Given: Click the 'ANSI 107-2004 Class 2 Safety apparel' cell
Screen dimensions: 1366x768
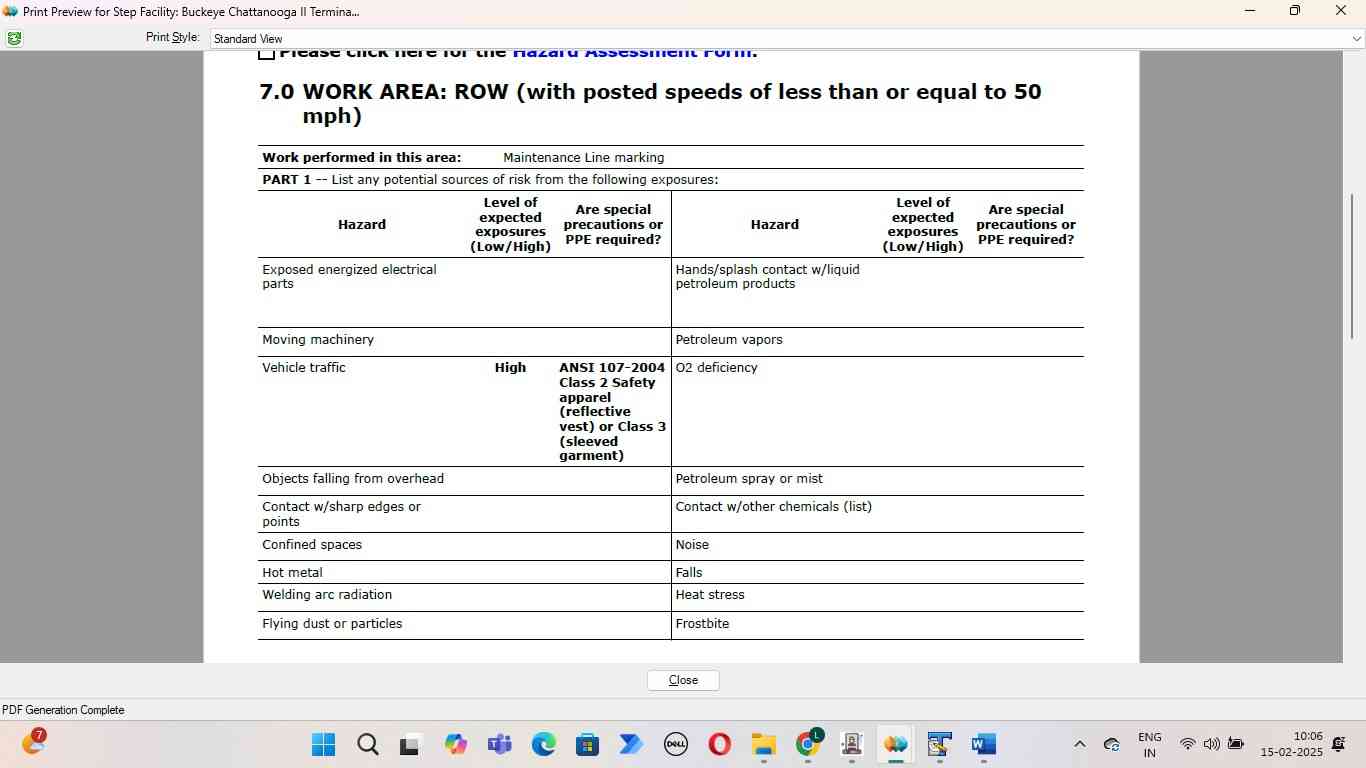Looking at the screenshot, I should coord(612,411).
